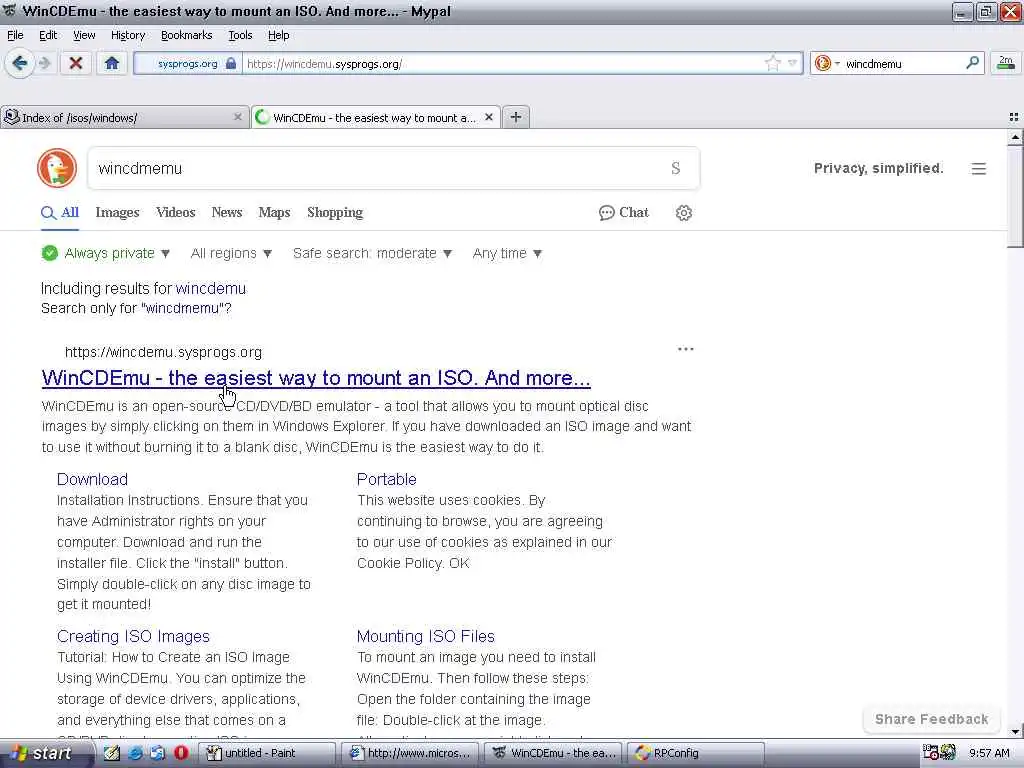Expand the 'All regions' dropdown
This screenshot has height=768, width=1024.
(231, 253)
